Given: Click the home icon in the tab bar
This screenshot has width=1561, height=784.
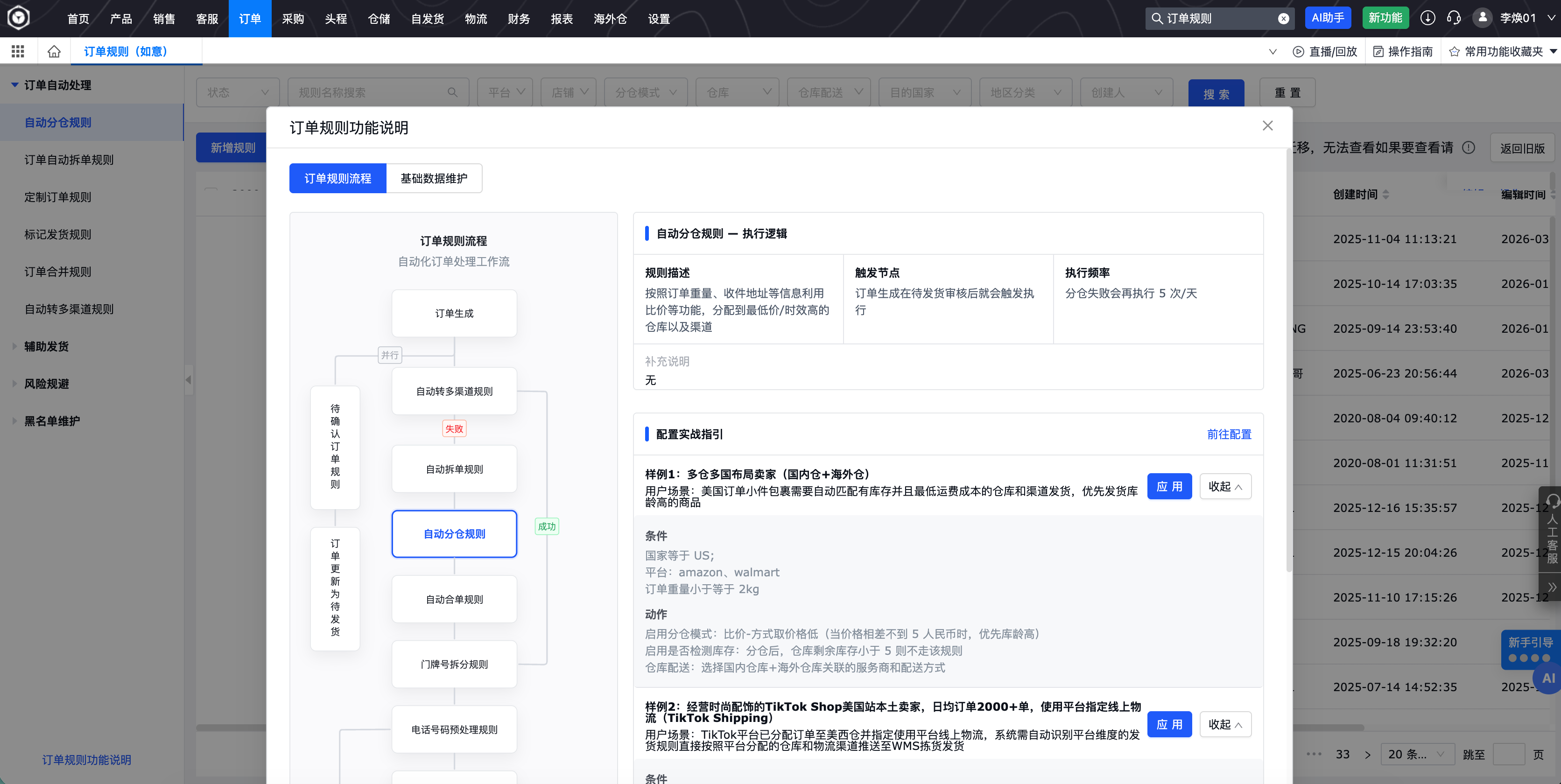Looking at the screenshot, I should tap(54, 51).
